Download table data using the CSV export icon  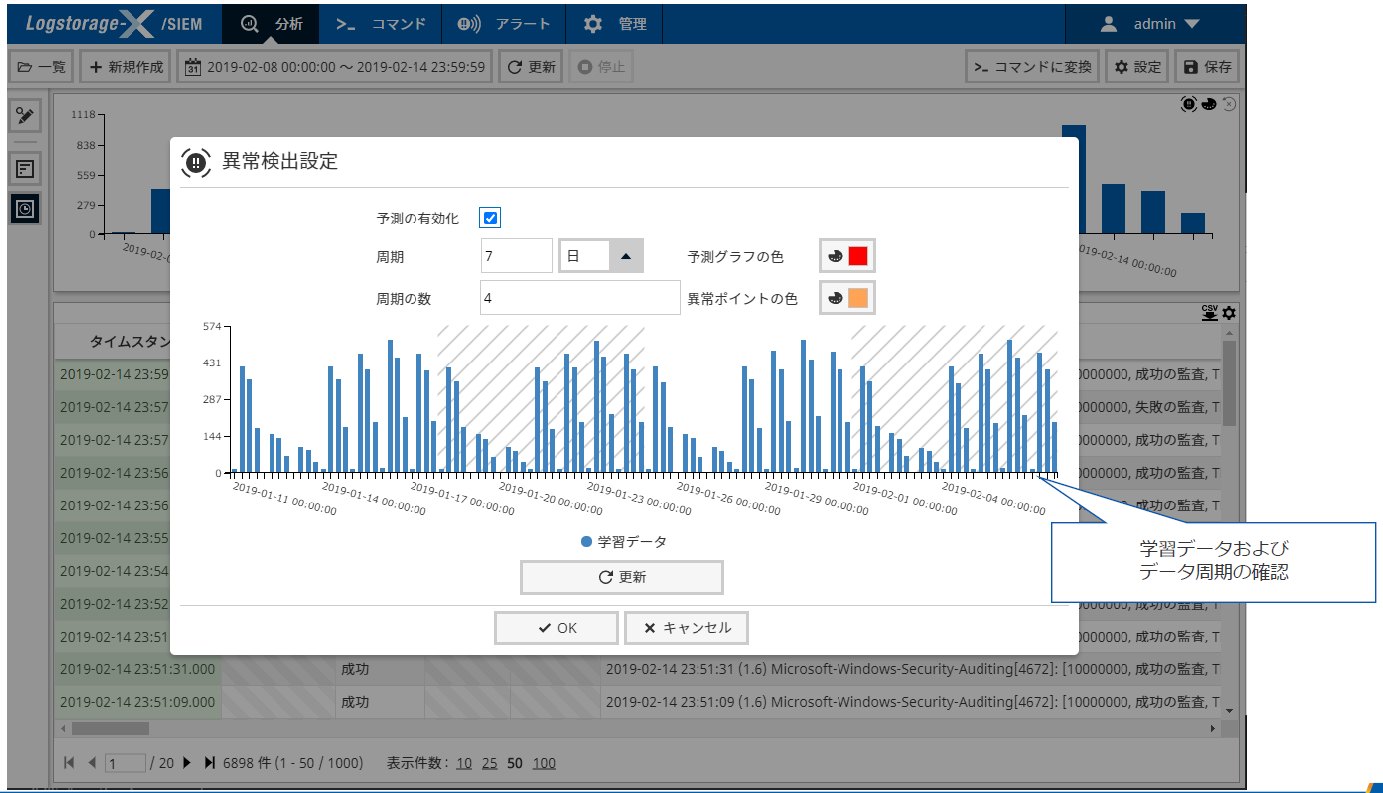1210,314
